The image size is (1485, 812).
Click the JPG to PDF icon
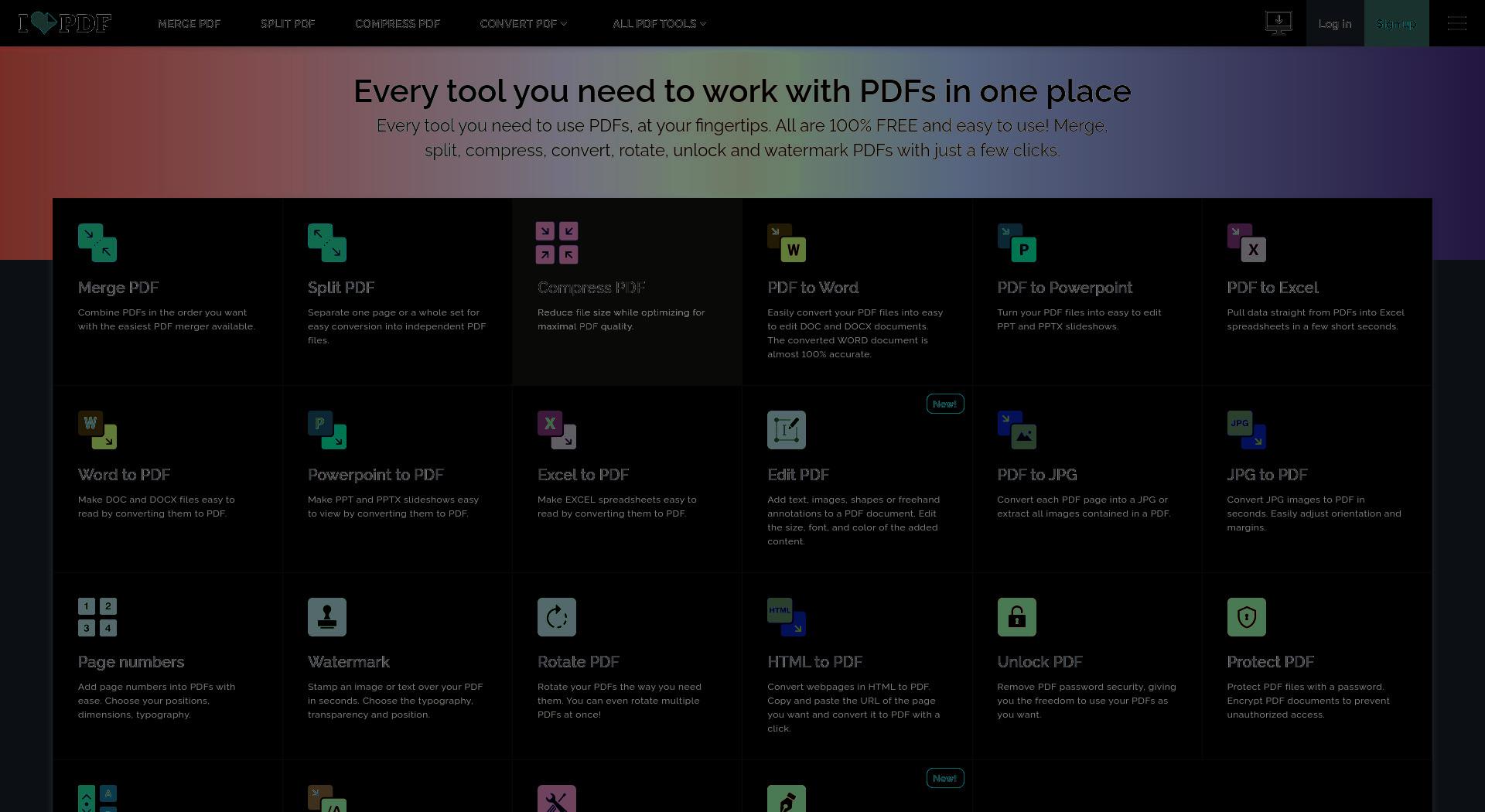(1246, 430)
